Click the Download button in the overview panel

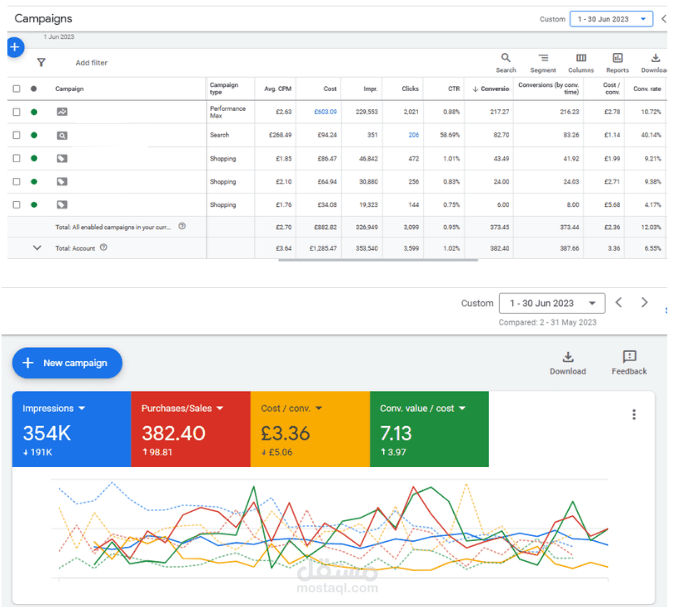(568, 363)
